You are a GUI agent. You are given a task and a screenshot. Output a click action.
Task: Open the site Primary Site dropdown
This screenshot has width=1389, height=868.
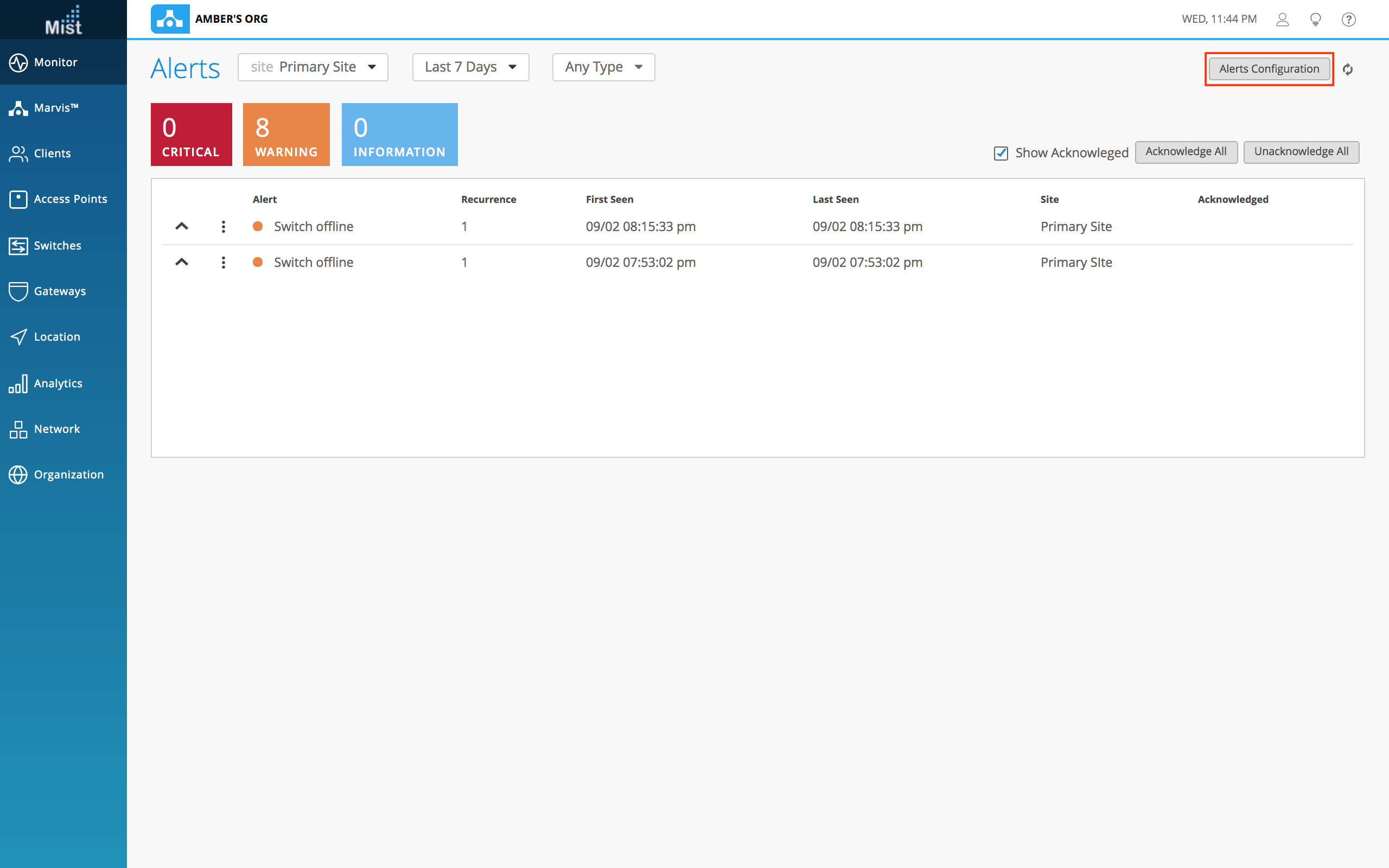click(x=313, y=67)
